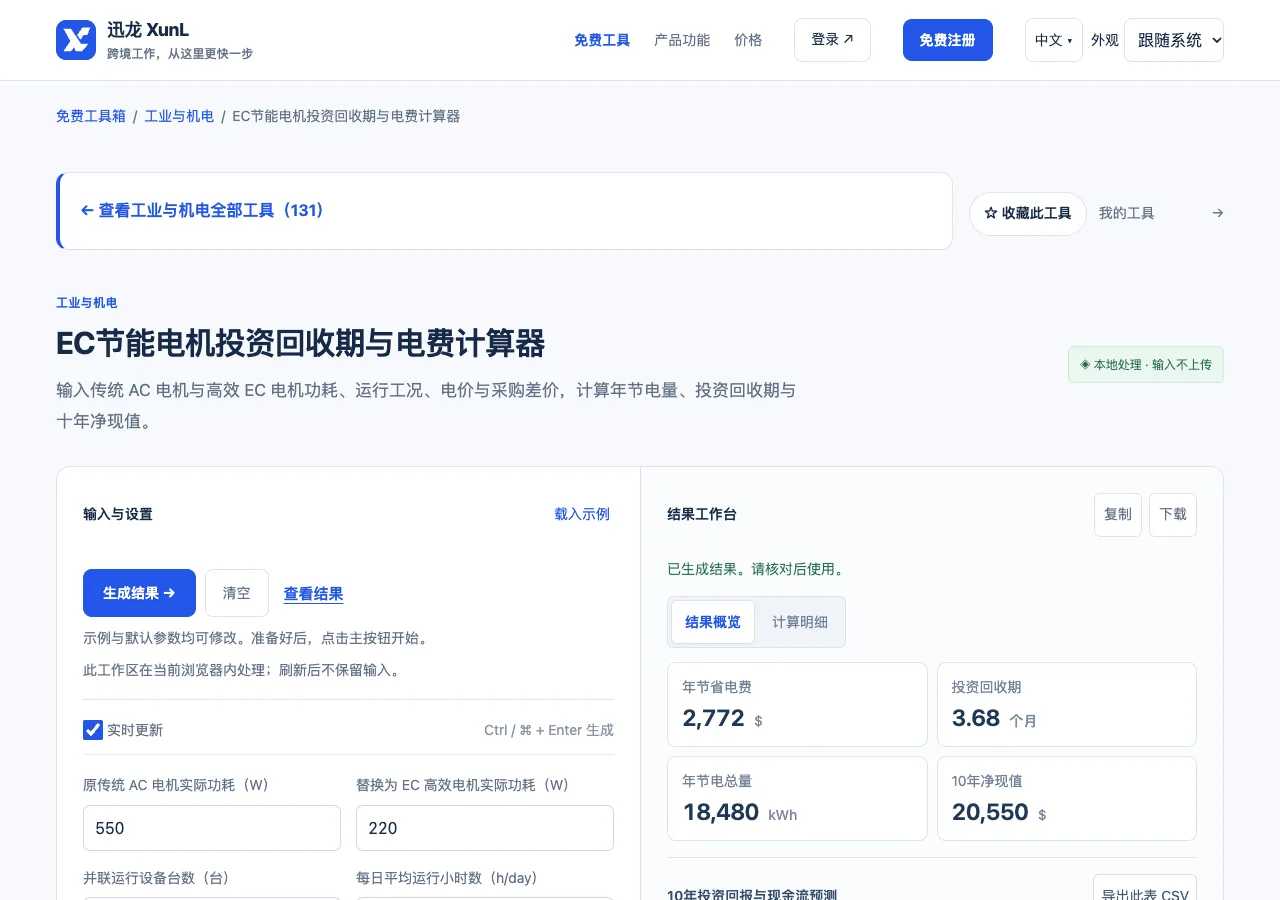Click the 年节省电费 value 2,772
Image resolution: width=1280 pixels, height=900 pixels.
(714, 718)
